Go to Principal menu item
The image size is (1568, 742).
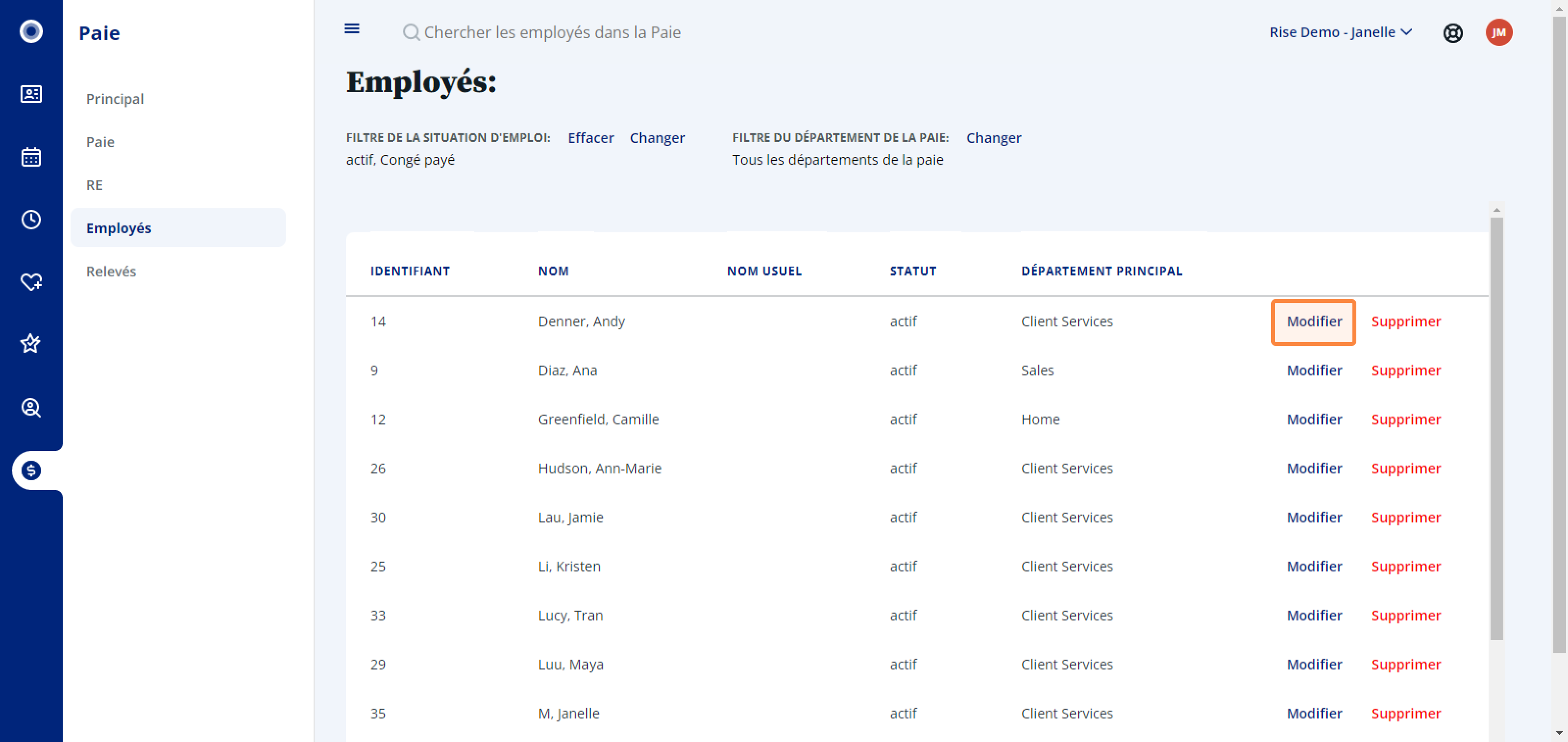point(115,99)
